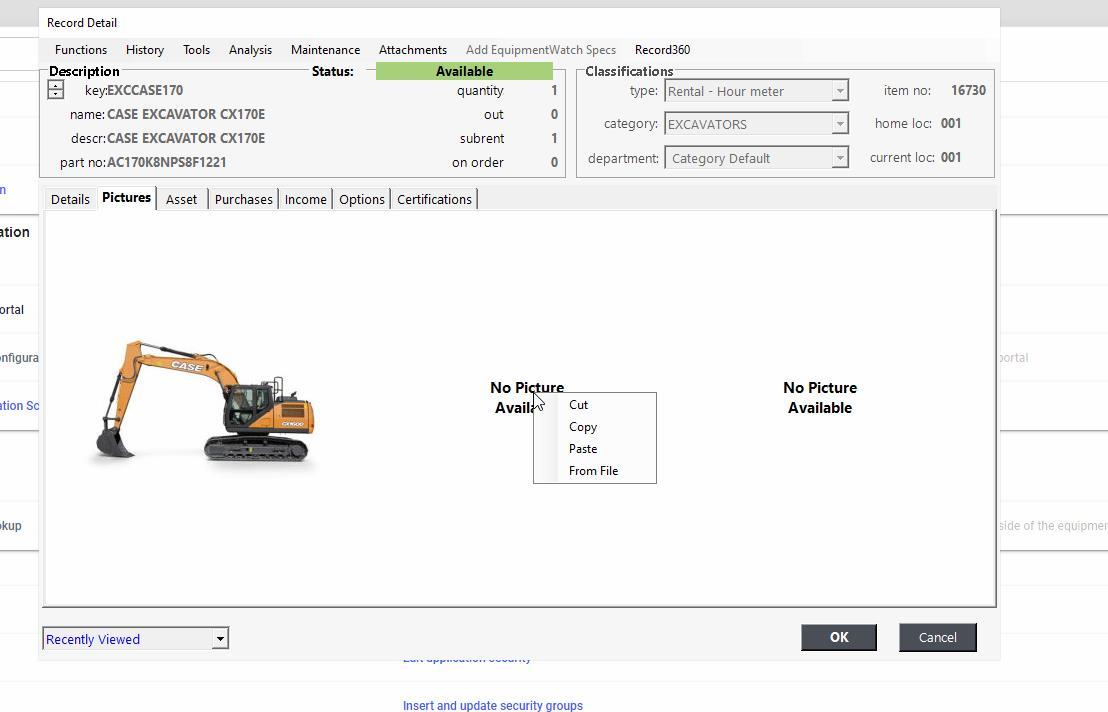The image size is (1108, 712).
Task: Switch to the Details tab
Action: (x=70, y=199)
